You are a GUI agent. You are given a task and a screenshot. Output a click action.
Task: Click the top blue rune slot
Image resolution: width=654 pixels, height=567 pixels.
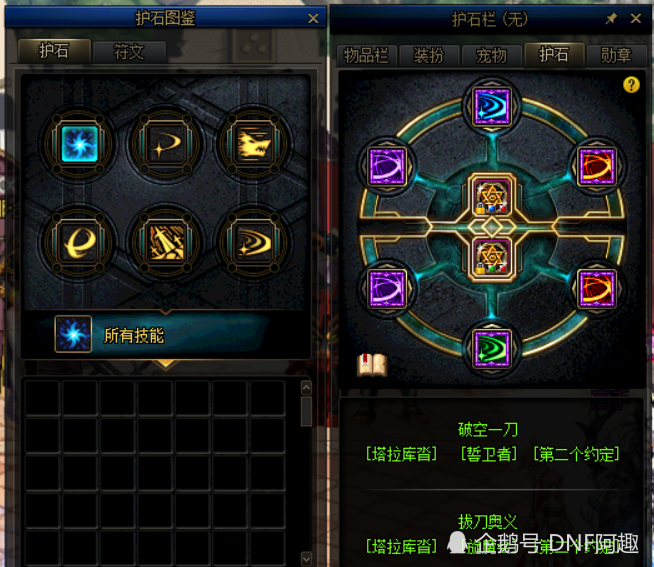coord(492,106)
